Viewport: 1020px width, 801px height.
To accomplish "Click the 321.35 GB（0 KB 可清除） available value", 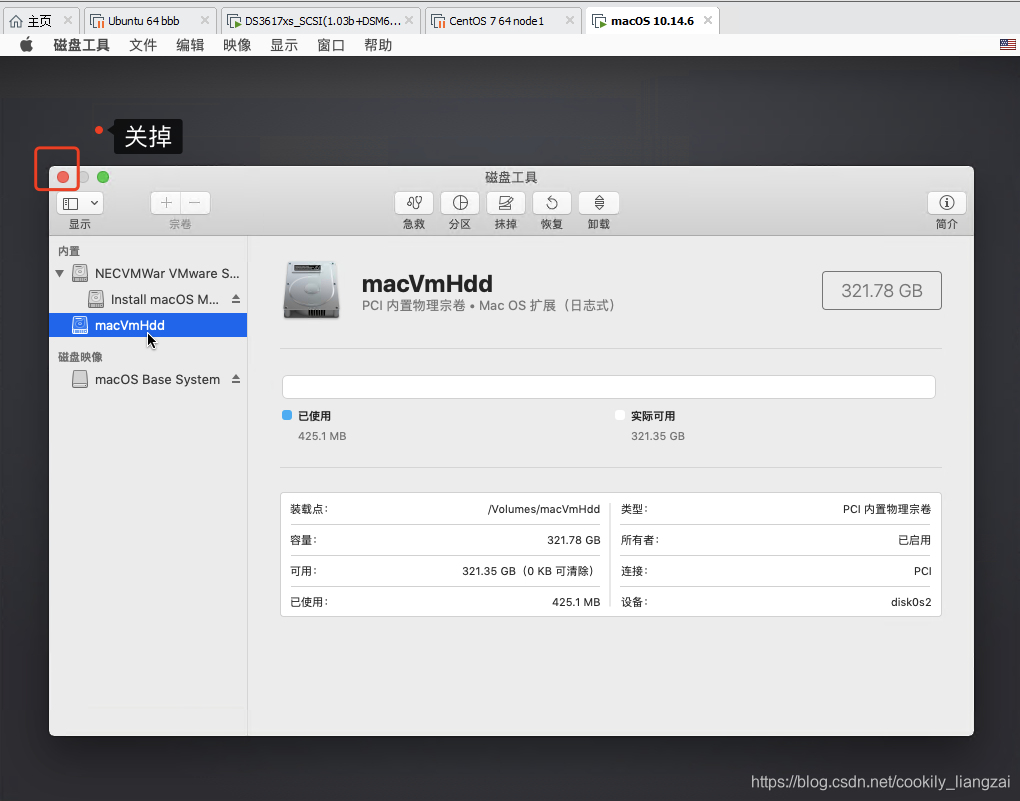I will pos(529,571).
